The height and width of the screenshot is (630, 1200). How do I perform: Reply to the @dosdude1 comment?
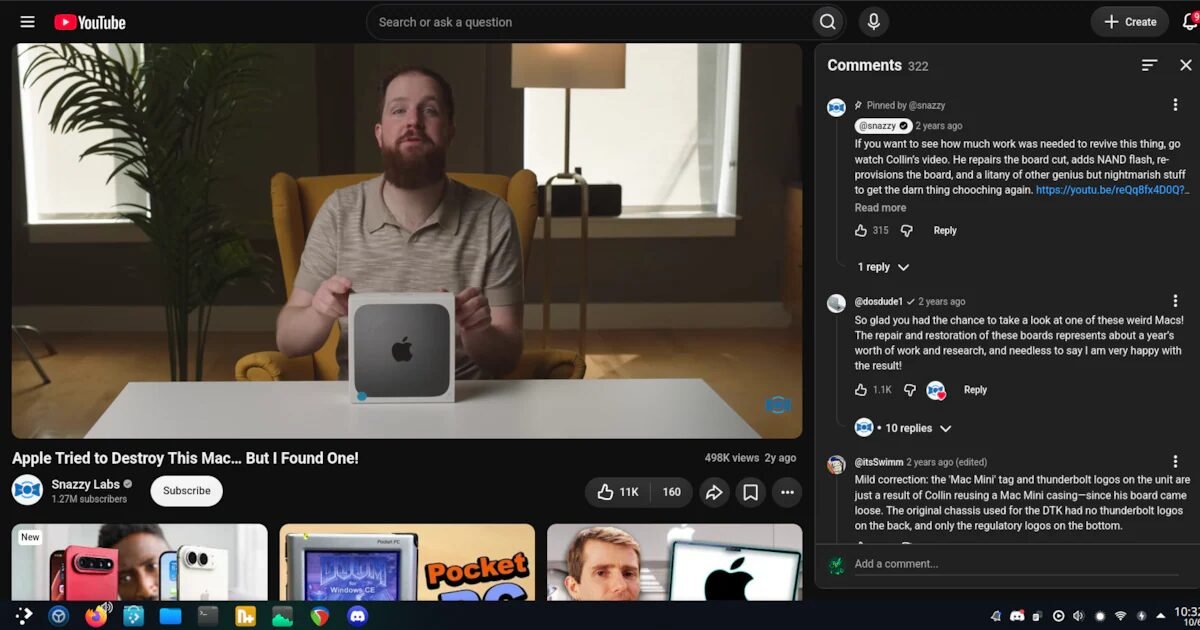tap(975, 390)
